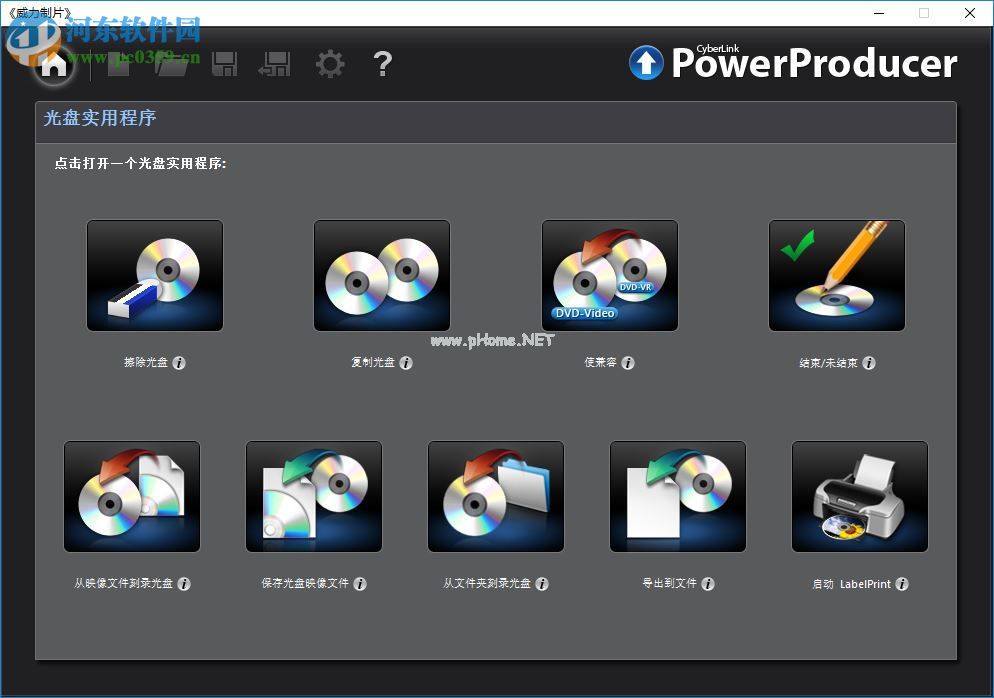Launch the Copy Disc (复制光盘) utility

click(x=382, y=276)
